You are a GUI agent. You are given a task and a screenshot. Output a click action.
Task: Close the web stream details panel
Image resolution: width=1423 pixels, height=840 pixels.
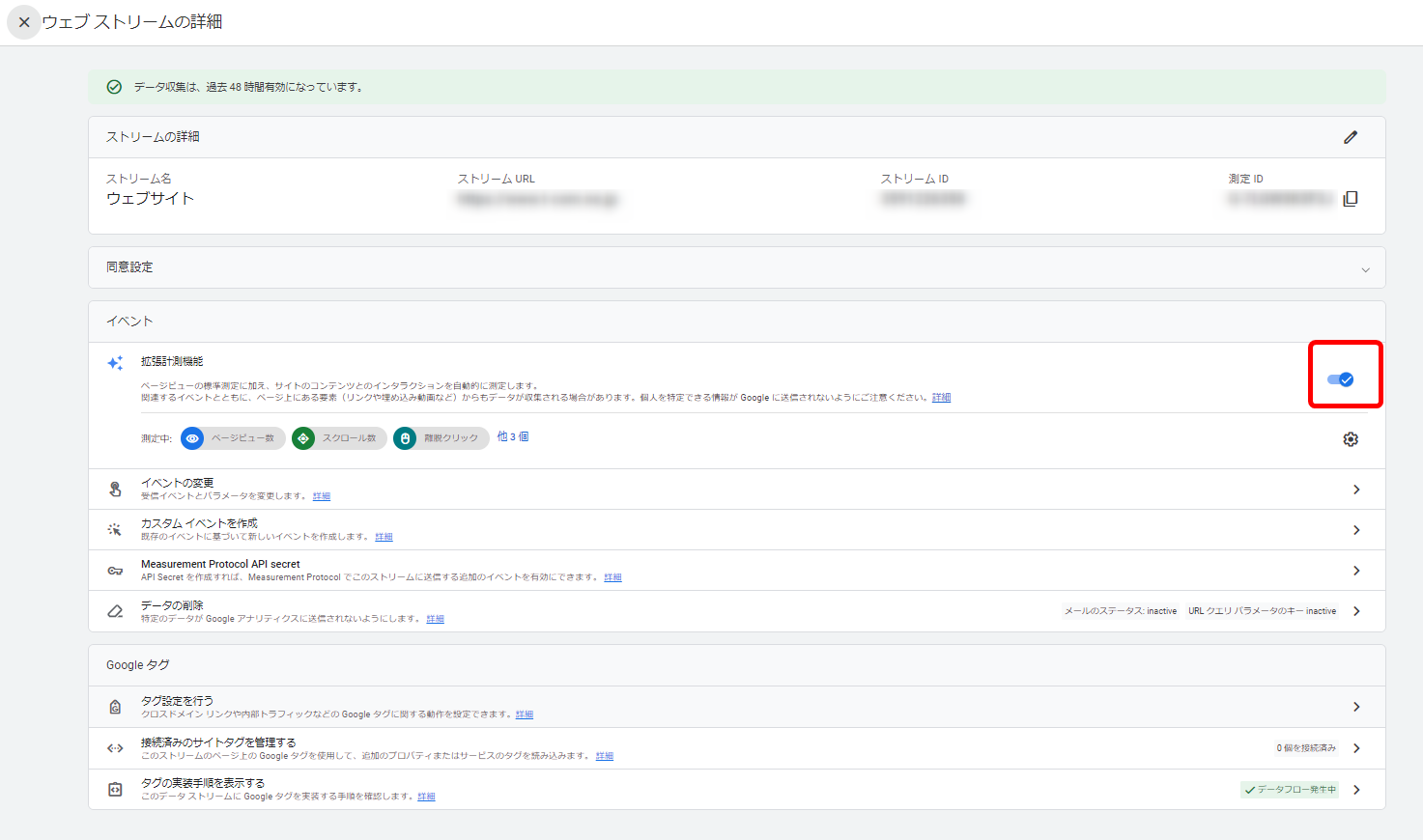pyautogui.click(x=24, y=21)
